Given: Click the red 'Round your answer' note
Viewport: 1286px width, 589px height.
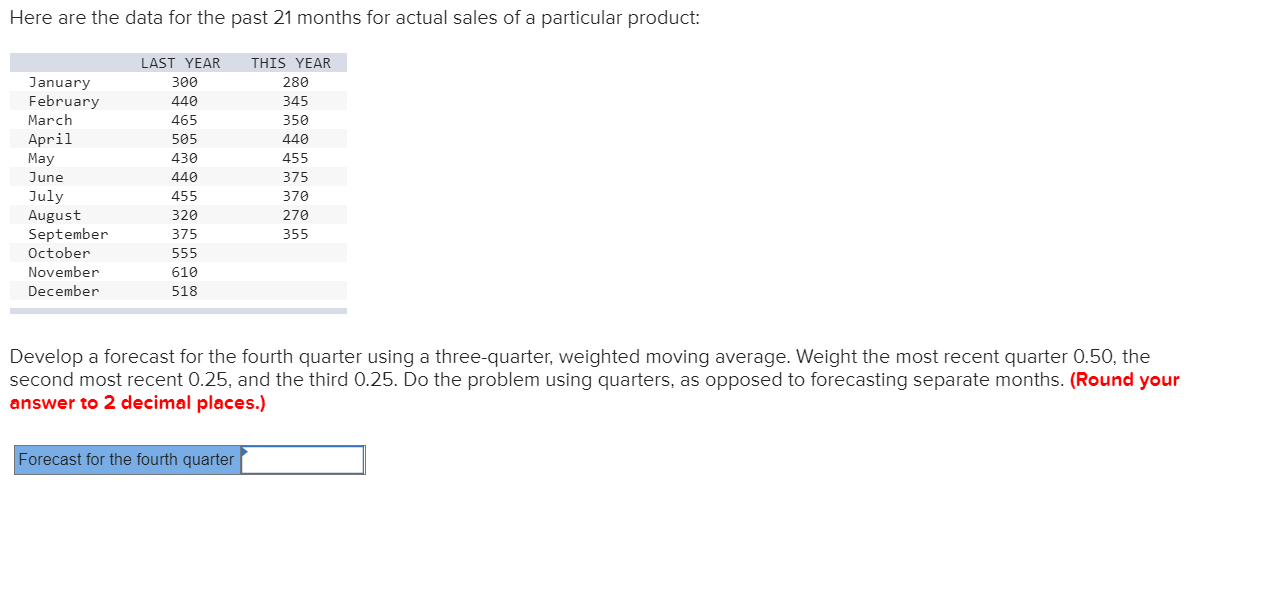Looking at the screenshot, I should tap(595, 391).
